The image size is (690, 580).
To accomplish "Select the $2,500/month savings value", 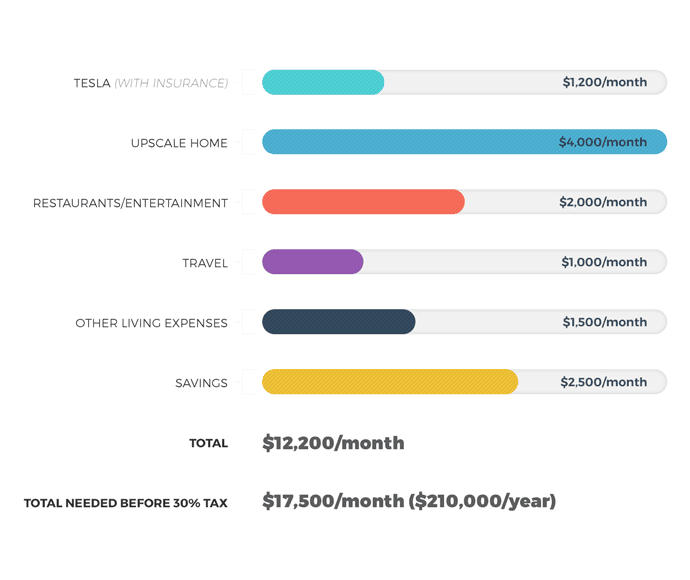I will (603, 382).
